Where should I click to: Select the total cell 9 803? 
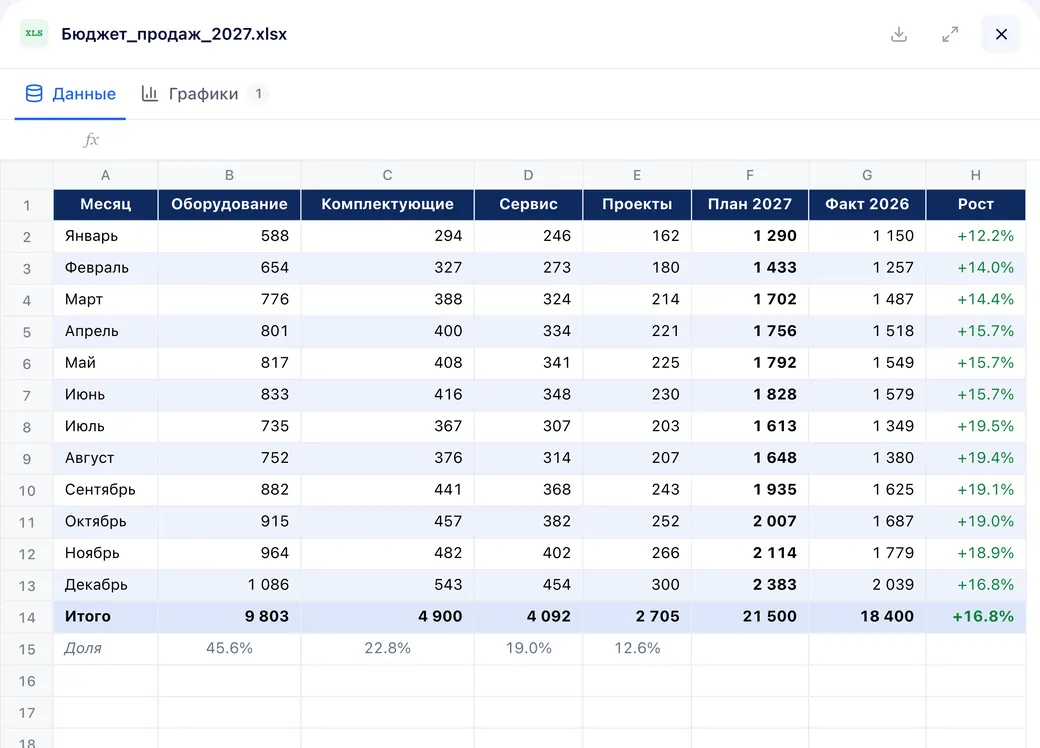229,617
